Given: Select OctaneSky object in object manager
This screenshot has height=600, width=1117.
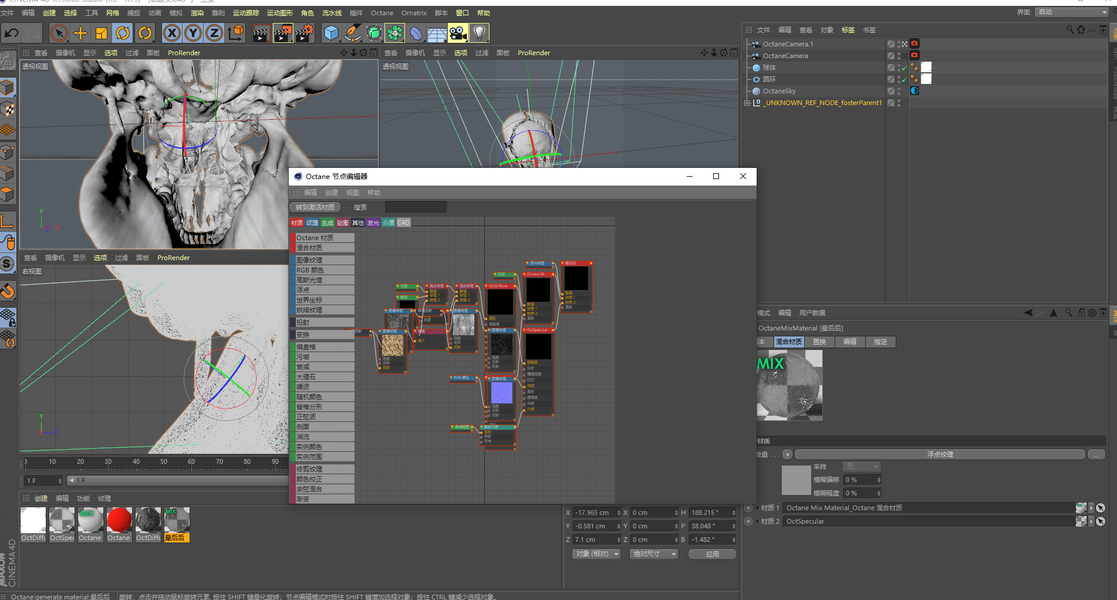Looking at the screenshot, I should [779, 91].
